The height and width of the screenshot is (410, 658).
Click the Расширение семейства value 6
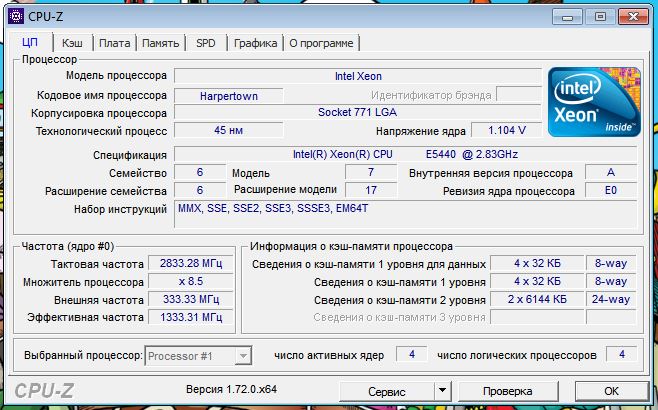[x=200, y=190]
